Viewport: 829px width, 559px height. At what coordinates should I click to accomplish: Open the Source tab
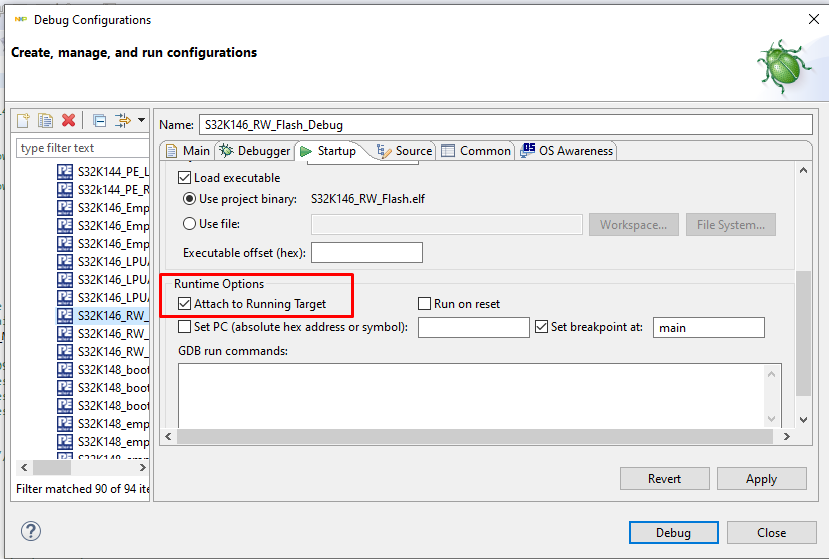(x=404, y=151)
